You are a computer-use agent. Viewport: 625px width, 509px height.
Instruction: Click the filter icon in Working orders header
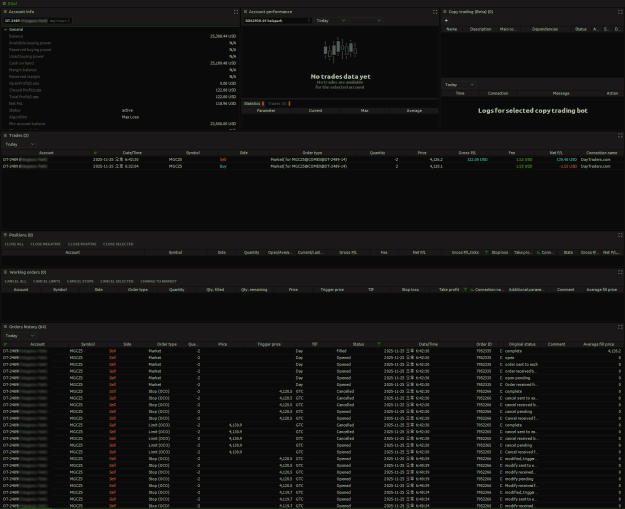click(465, 289)
